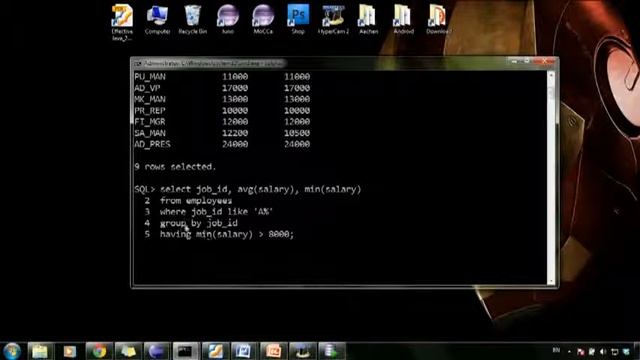The width and height of the screenshot is (640, 360).
Task: Click the EN language indicator in tray
Action: pyautogui.click(x=556, y=351)
